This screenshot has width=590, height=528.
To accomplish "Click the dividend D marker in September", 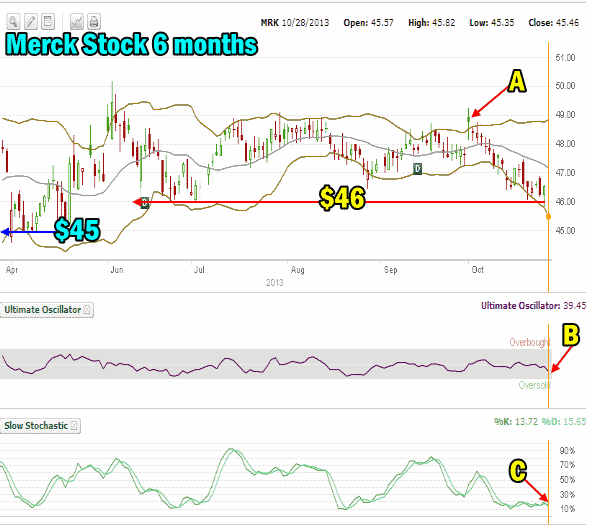I will click(x=417, y=169).
